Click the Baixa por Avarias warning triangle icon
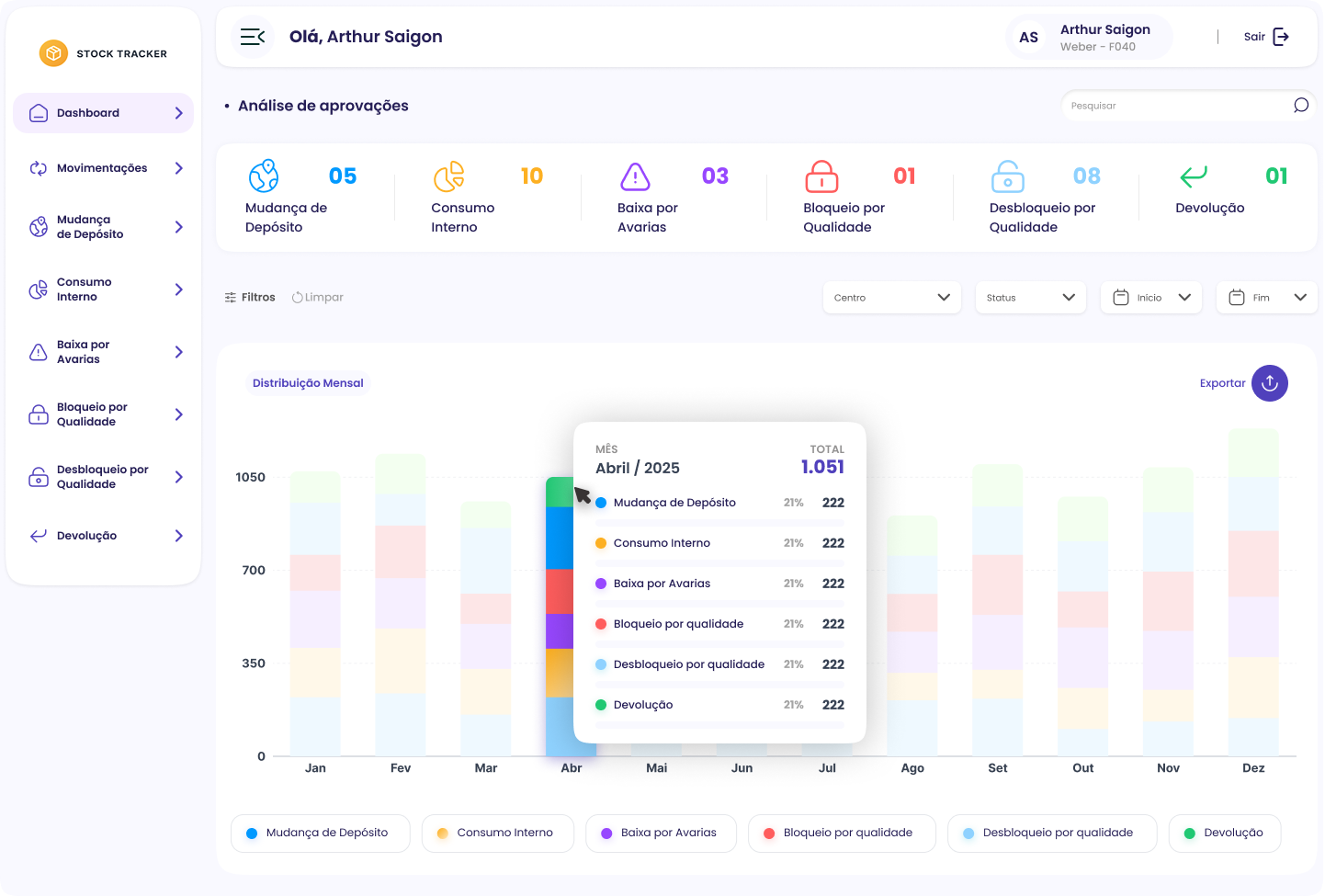 click(635, 176)
